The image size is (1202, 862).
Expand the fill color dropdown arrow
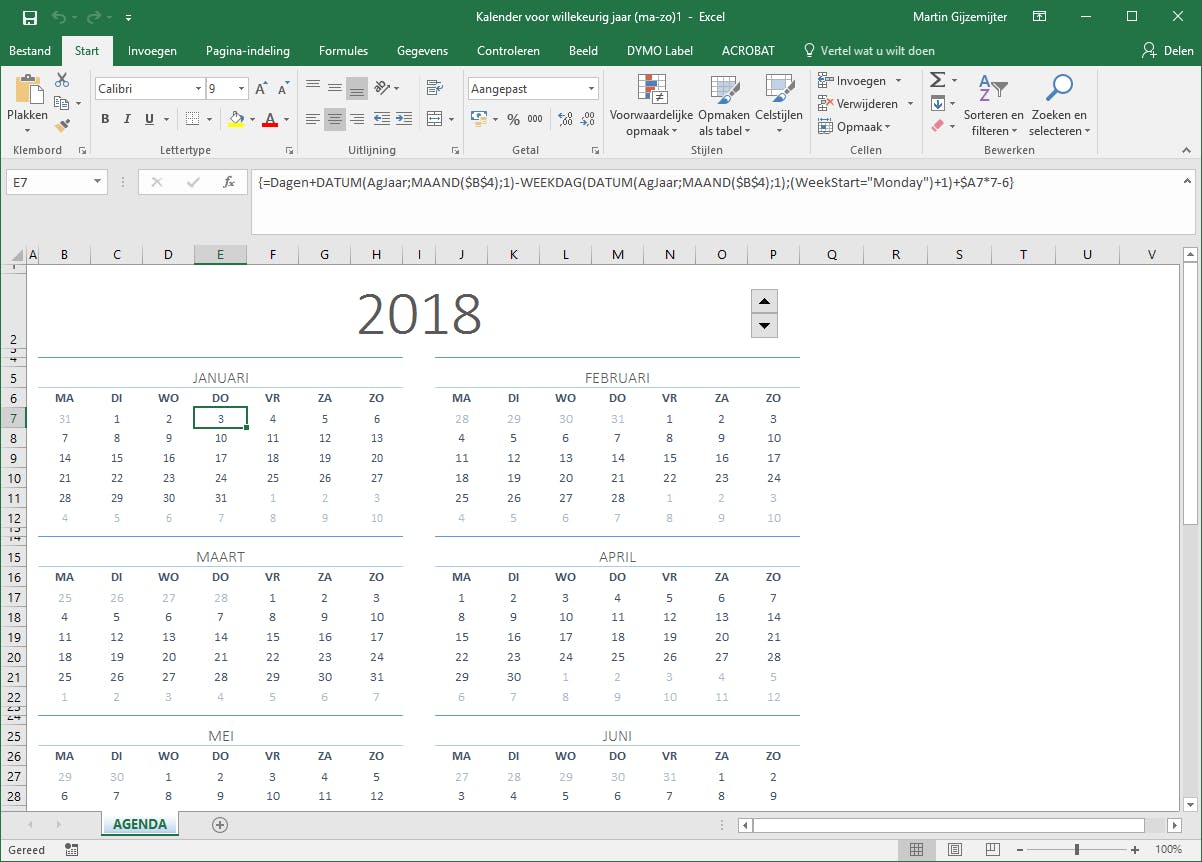tap(252, 119)
